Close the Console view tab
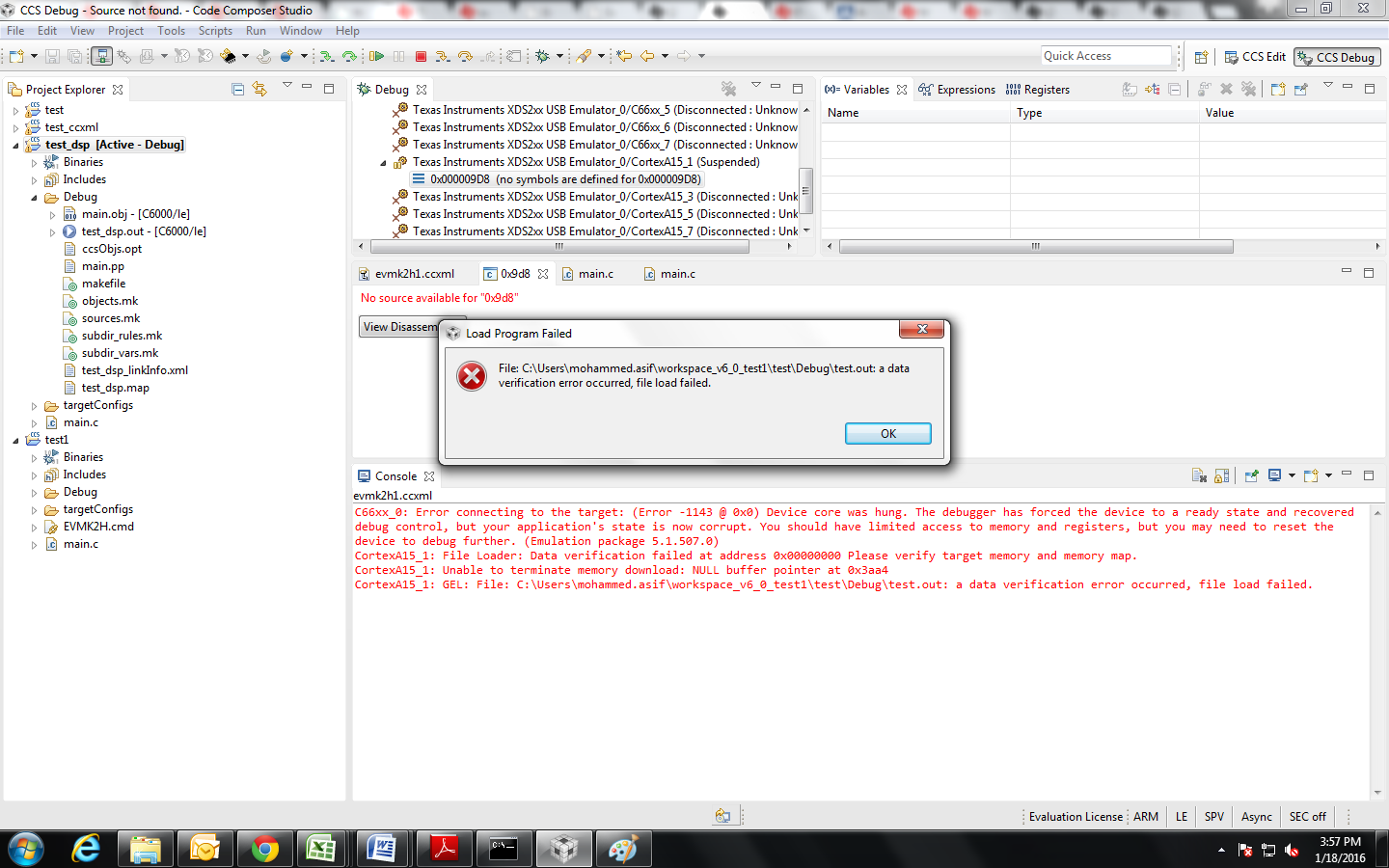The image size is (1389, 868). pyautogui.click(x=429, y=476)
